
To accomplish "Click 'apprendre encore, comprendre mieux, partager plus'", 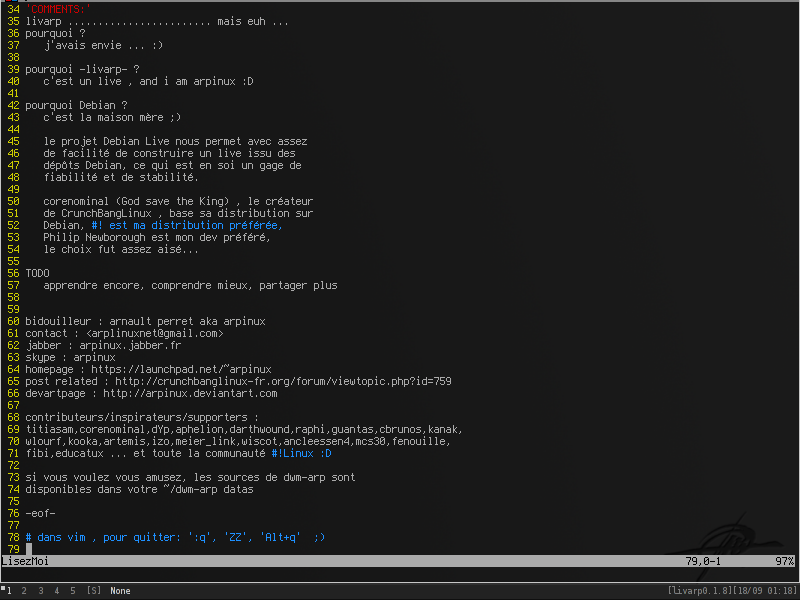I will (x=190, y=286).
